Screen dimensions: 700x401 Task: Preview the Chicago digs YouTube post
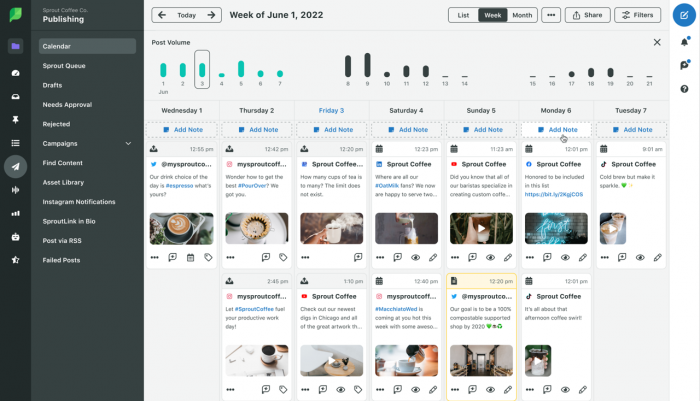(341, 389)
